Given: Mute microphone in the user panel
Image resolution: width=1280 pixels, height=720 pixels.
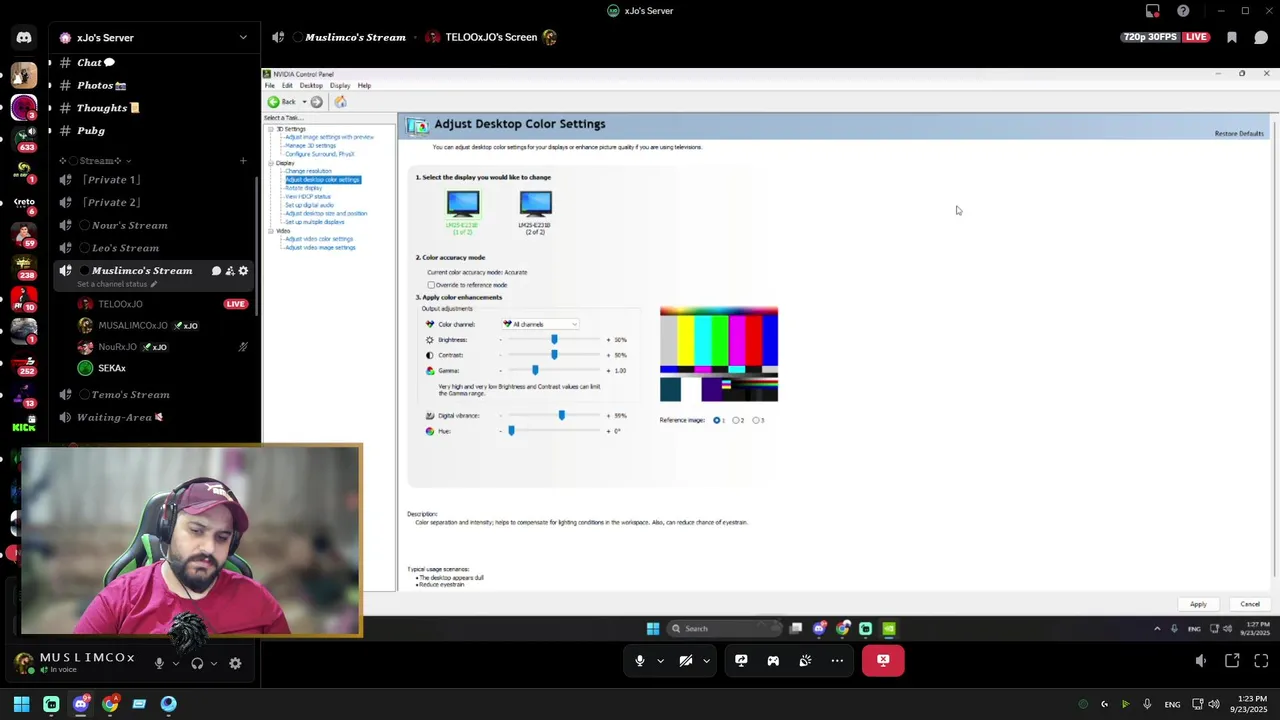Looking at the screenshot, I should pos(159,663).
